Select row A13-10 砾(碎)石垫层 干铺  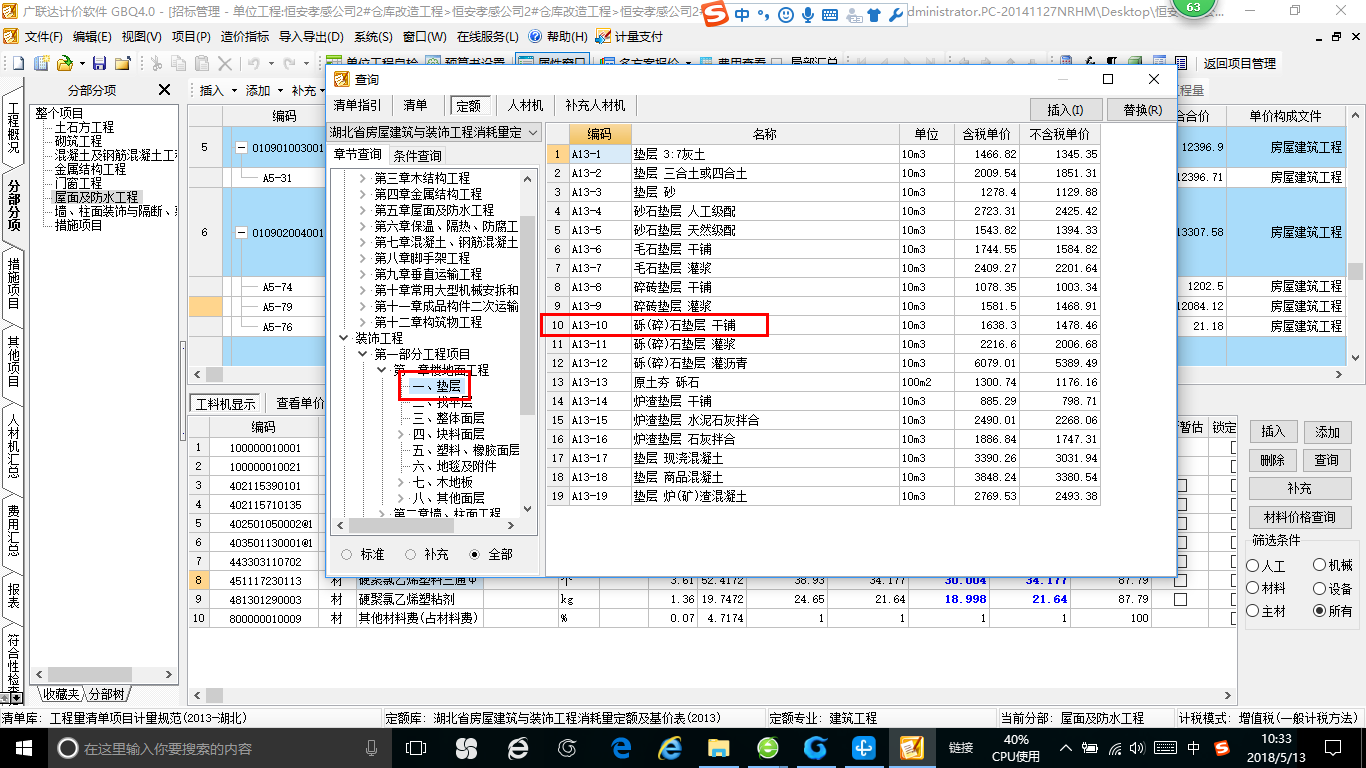coord(823,325)
